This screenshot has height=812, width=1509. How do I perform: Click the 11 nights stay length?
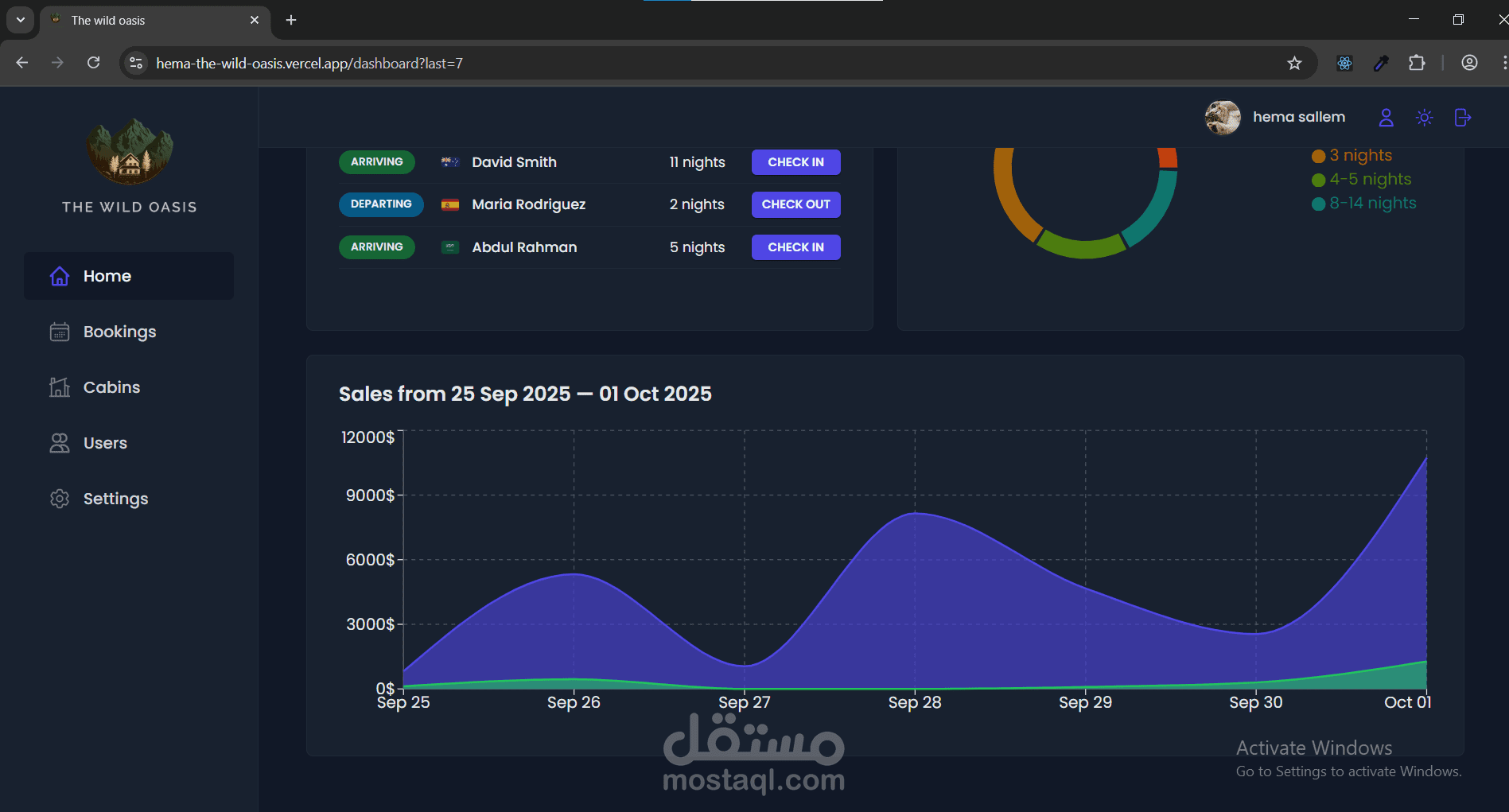(x=698, y=162)
